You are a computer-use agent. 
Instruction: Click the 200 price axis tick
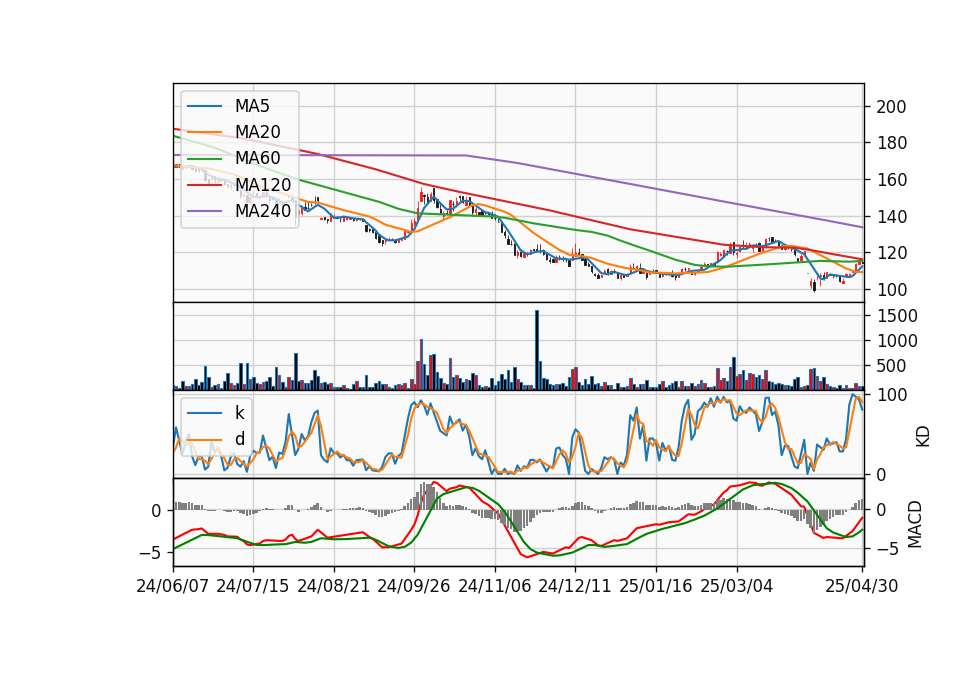pyautogui.click(x=891, y=107)
